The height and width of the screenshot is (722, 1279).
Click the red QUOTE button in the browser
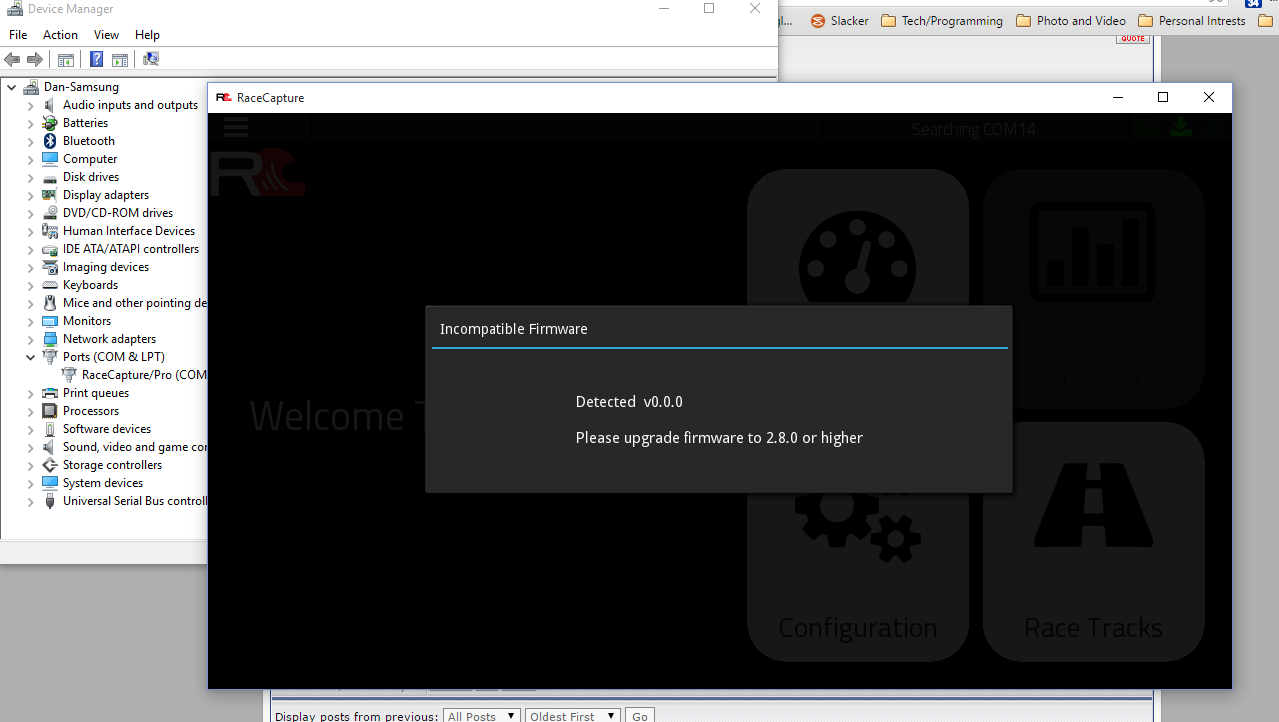pyautogui.click(x=1133, y=39)
